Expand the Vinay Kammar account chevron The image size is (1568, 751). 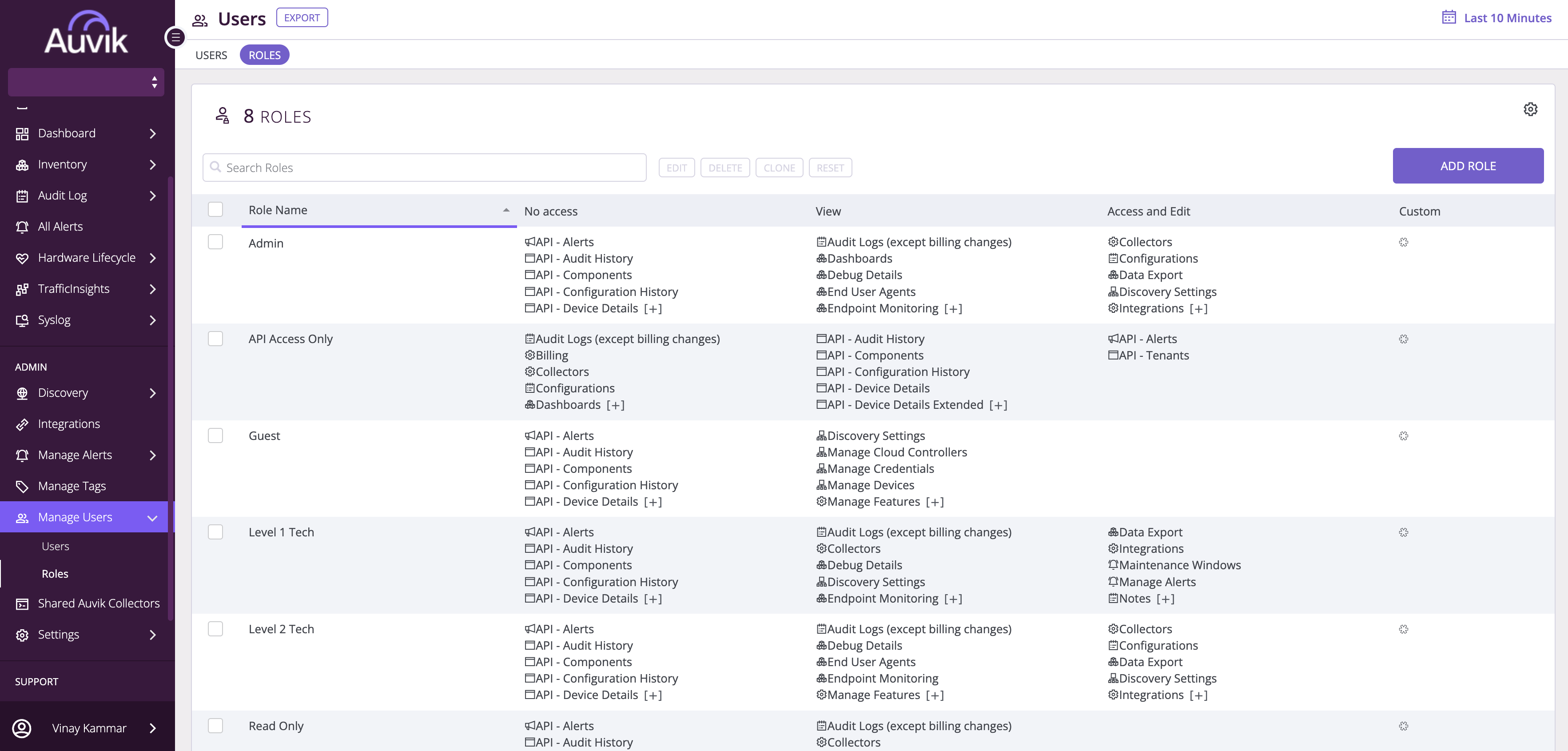pyautogui.click(x=153, y=728)
